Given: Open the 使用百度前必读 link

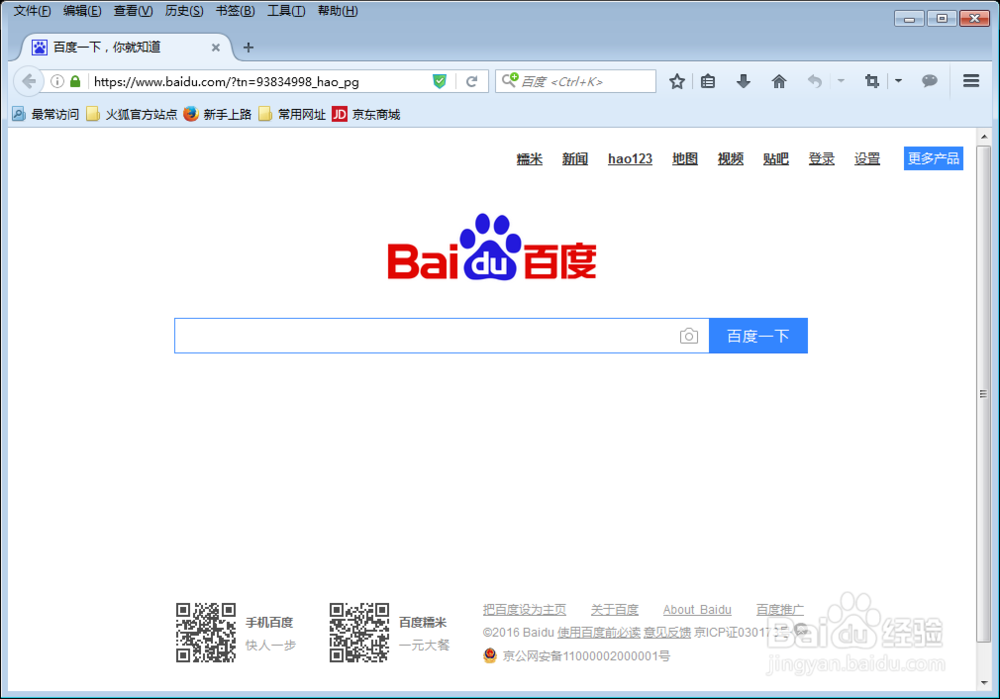Looking at the screenshot, I should [x=598, y=633].
